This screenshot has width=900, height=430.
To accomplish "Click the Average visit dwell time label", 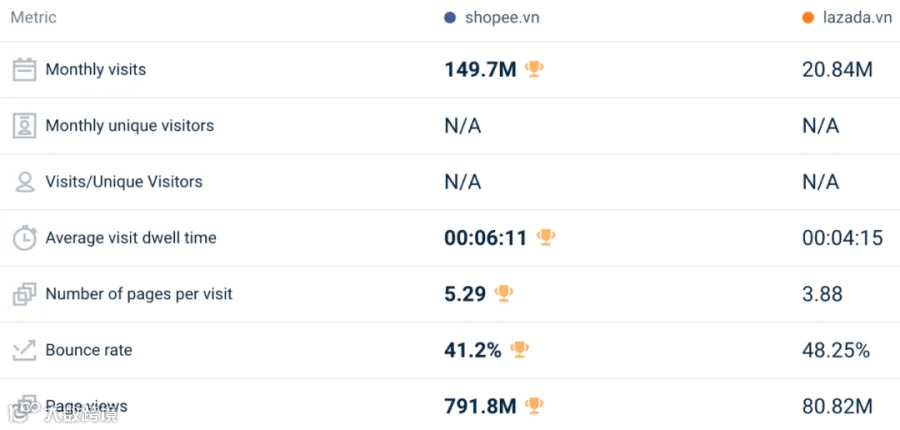I will pos(131,238).
